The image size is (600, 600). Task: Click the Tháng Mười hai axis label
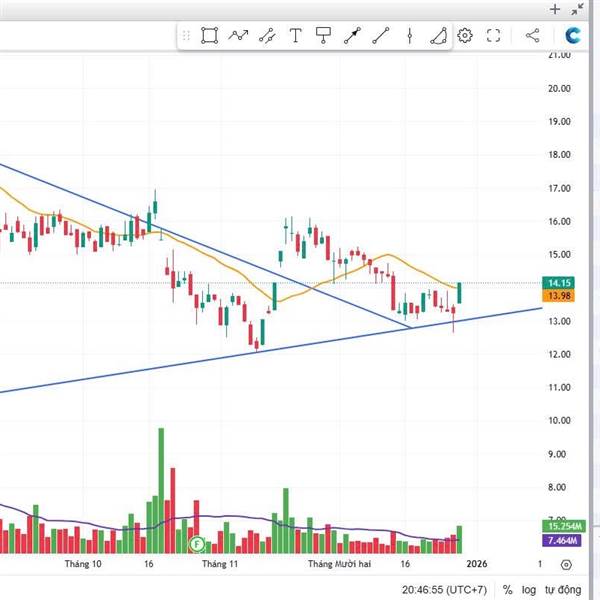339,564
